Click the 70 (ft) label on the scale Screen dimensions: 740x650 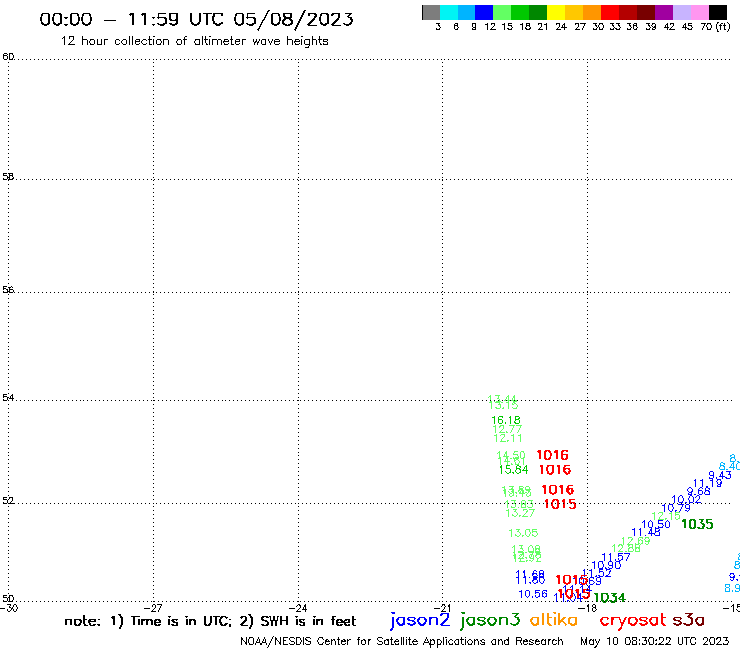pos(715,27)
